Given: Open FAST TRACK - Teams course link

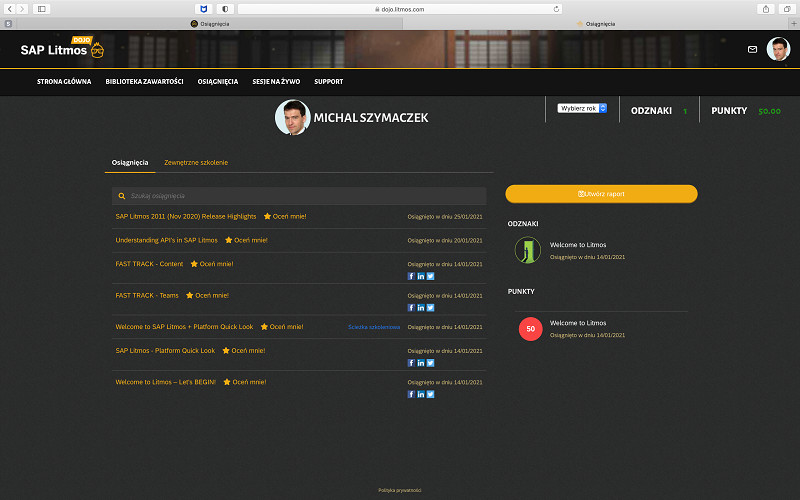Looking at the screenshot, I should click(147, 295).
